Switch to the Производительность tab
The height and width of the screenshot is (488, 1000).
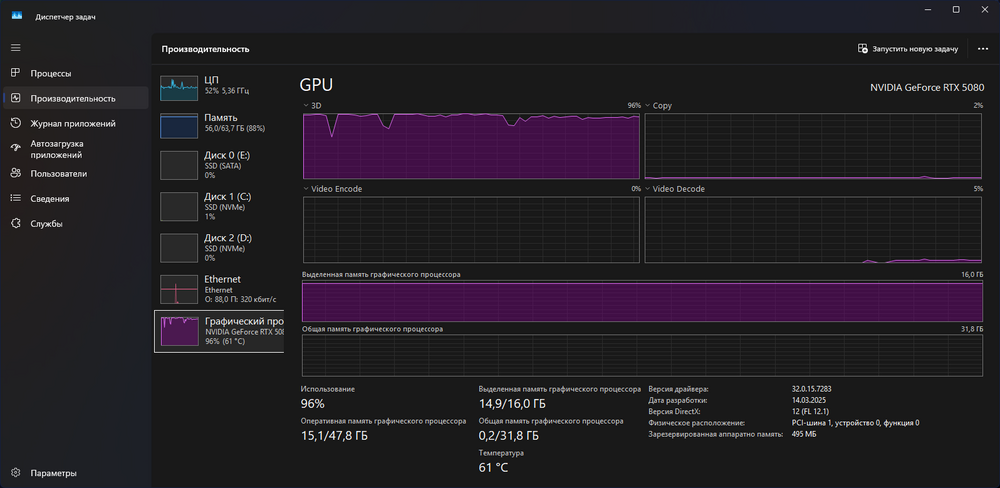tap(72, 98)
